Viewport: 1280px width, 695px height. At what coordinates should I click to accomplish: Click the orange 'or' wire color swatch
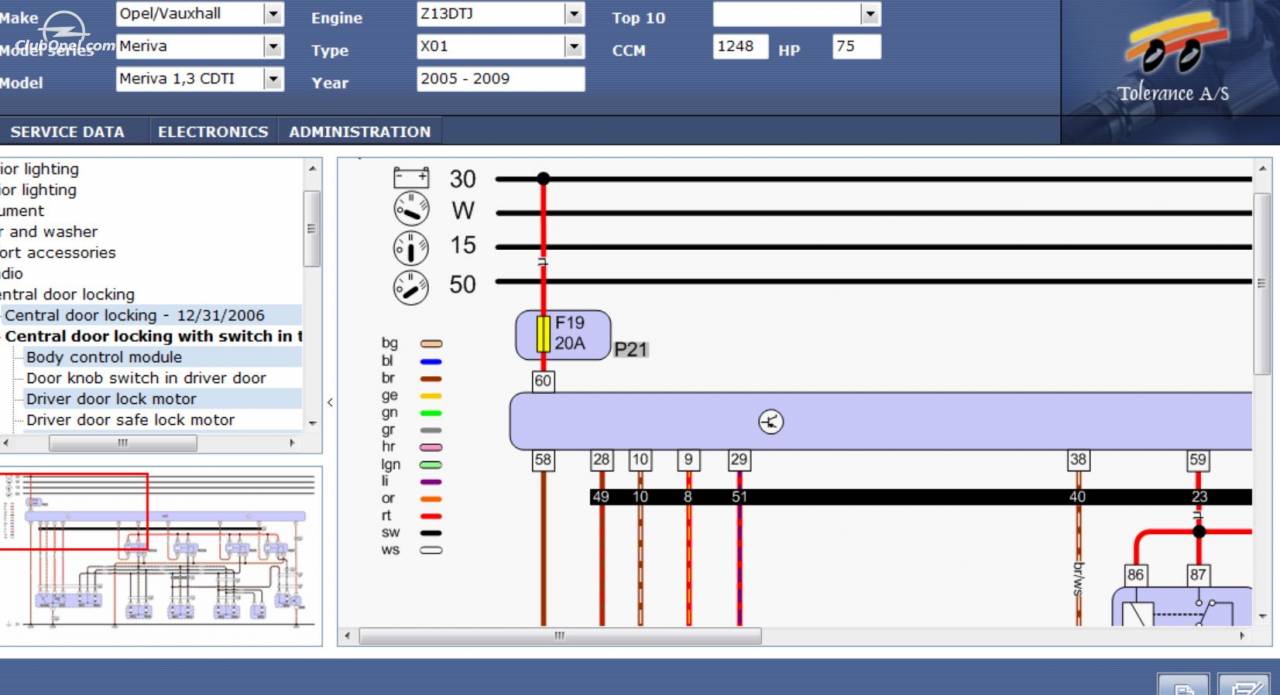pos(431,499)
